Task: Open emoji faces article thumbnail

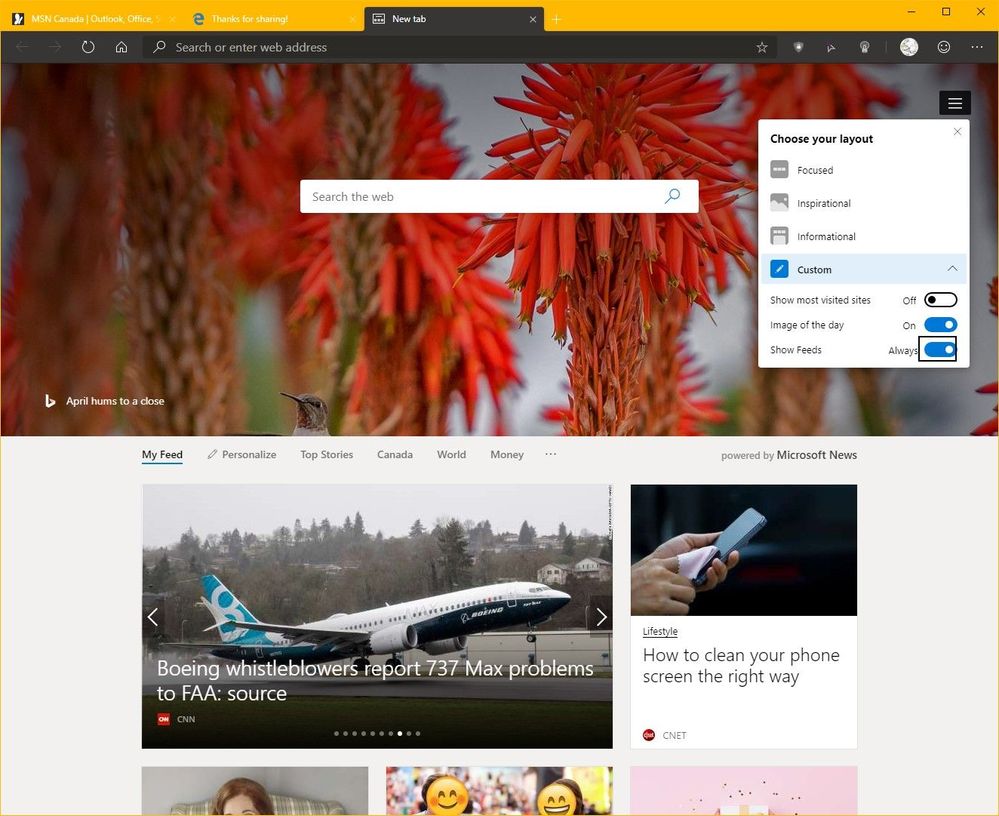Action: pyautogui.click(x=499, y=791)
